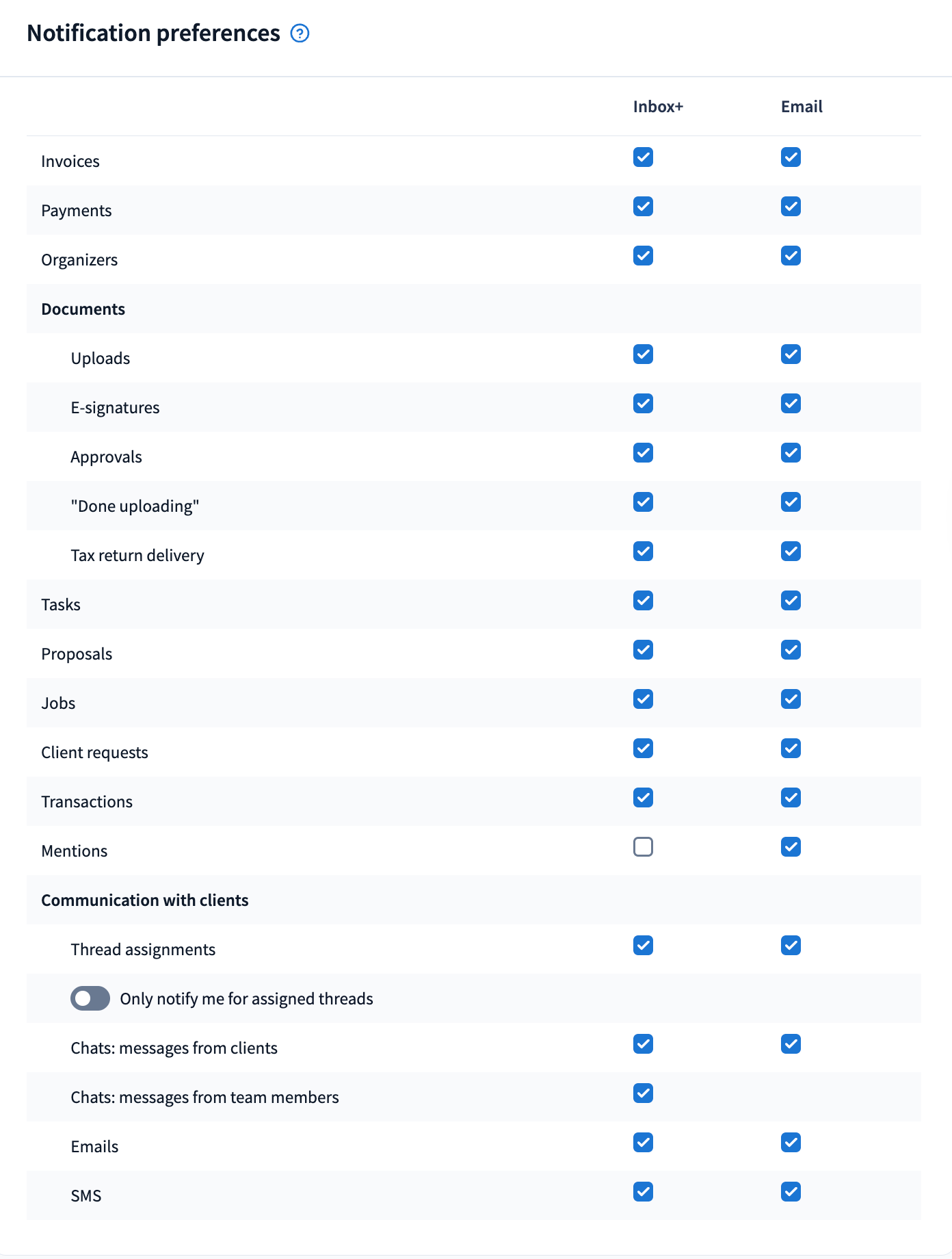Image resolution: width=952 pixels, height=1259 pixels.
Task: Uncheck Inbox+ notifications for Invoices
Action: pyautogui.click(x=643, y=157)
